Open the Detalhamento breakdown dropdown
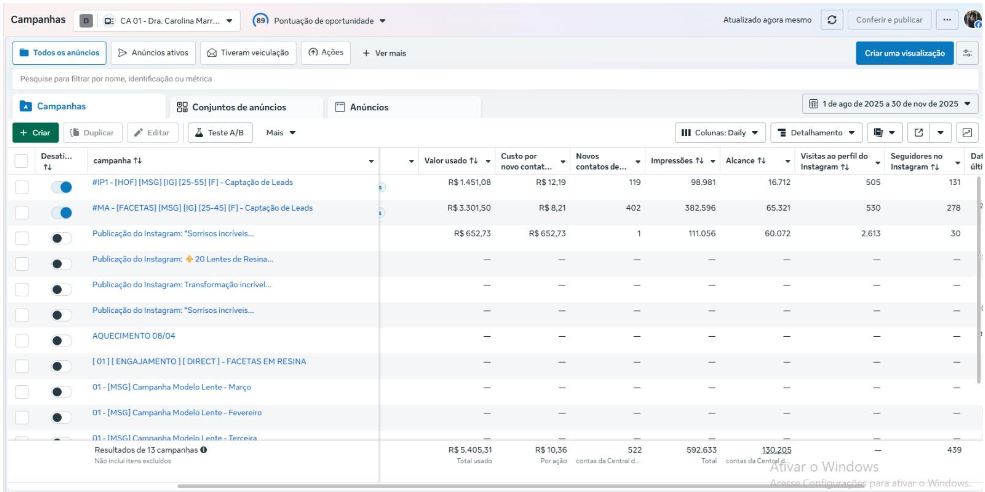Screen dimensions: 985x492 pos(818,133)
